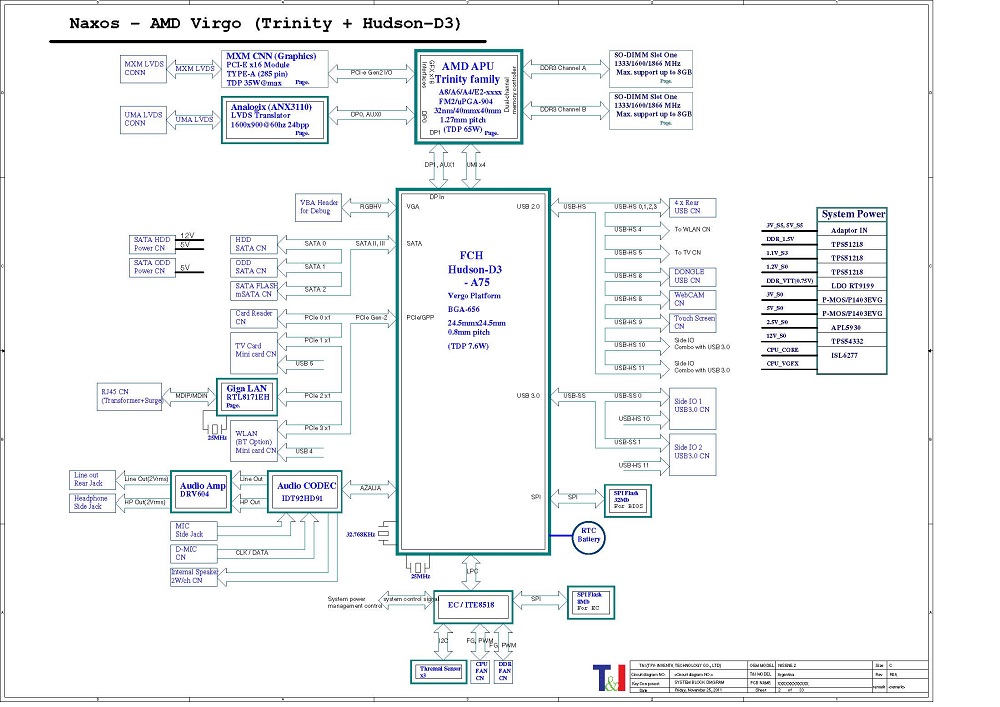This screenshot has height=707, width=1000.
Task: Click the WebCAM USB CN box
Action: point(691,299)
